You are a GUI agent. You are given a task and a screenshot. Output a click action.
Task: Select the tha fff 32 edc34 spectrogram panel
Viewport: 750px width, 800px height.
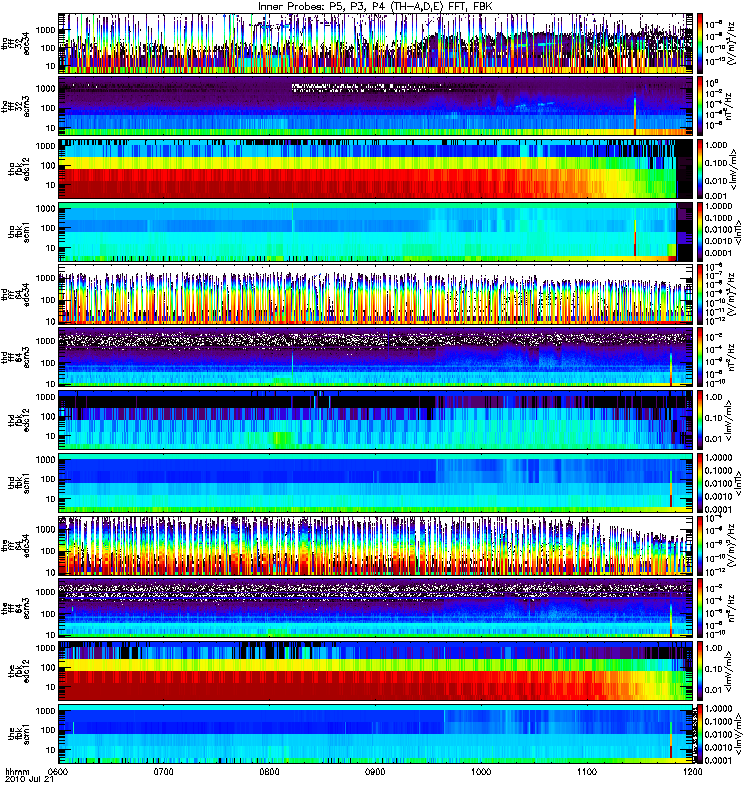tap(376, 43)
